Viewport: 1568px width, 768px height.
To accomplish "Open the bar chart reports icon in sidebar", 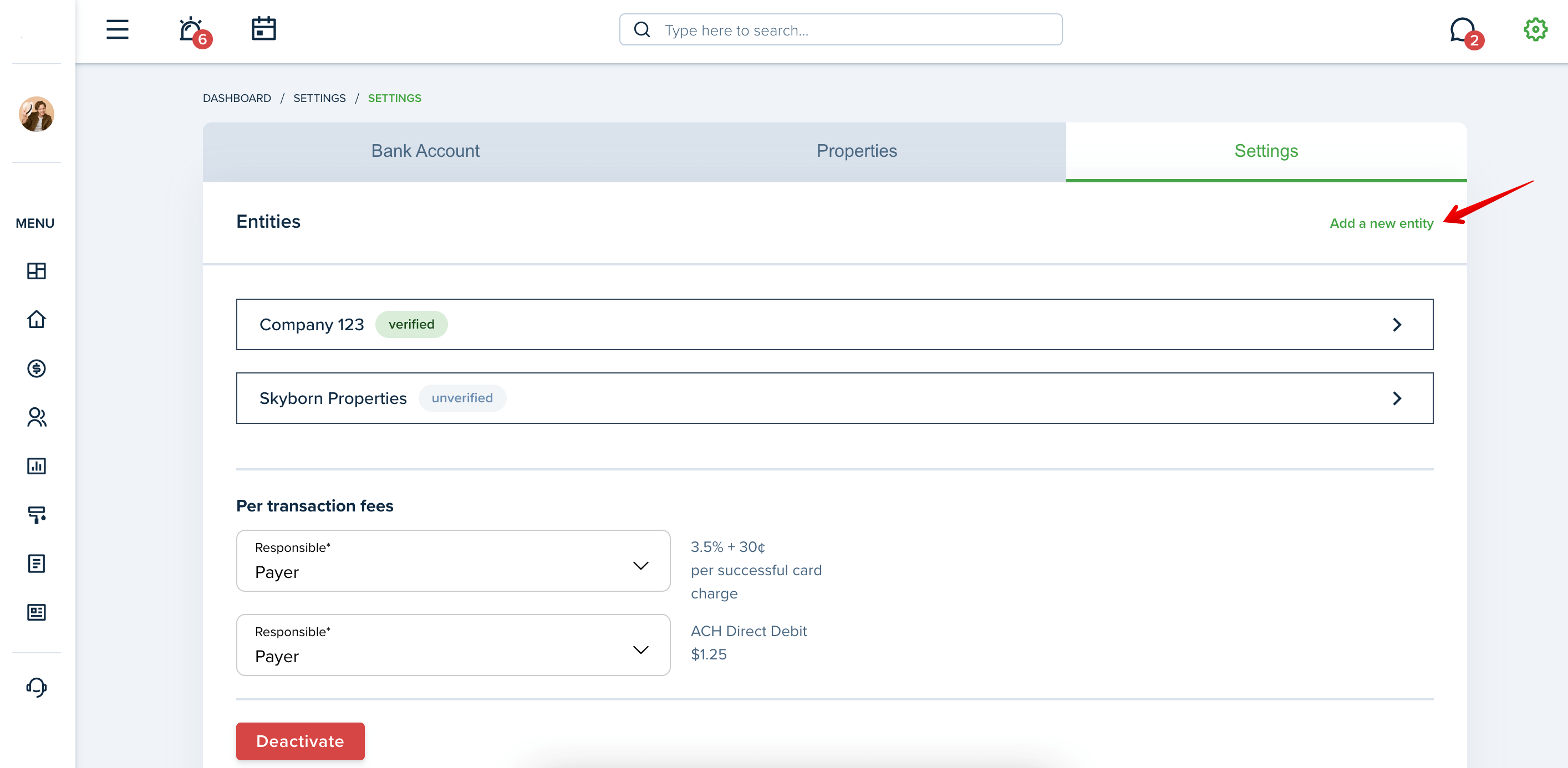I will pos(37,465).
